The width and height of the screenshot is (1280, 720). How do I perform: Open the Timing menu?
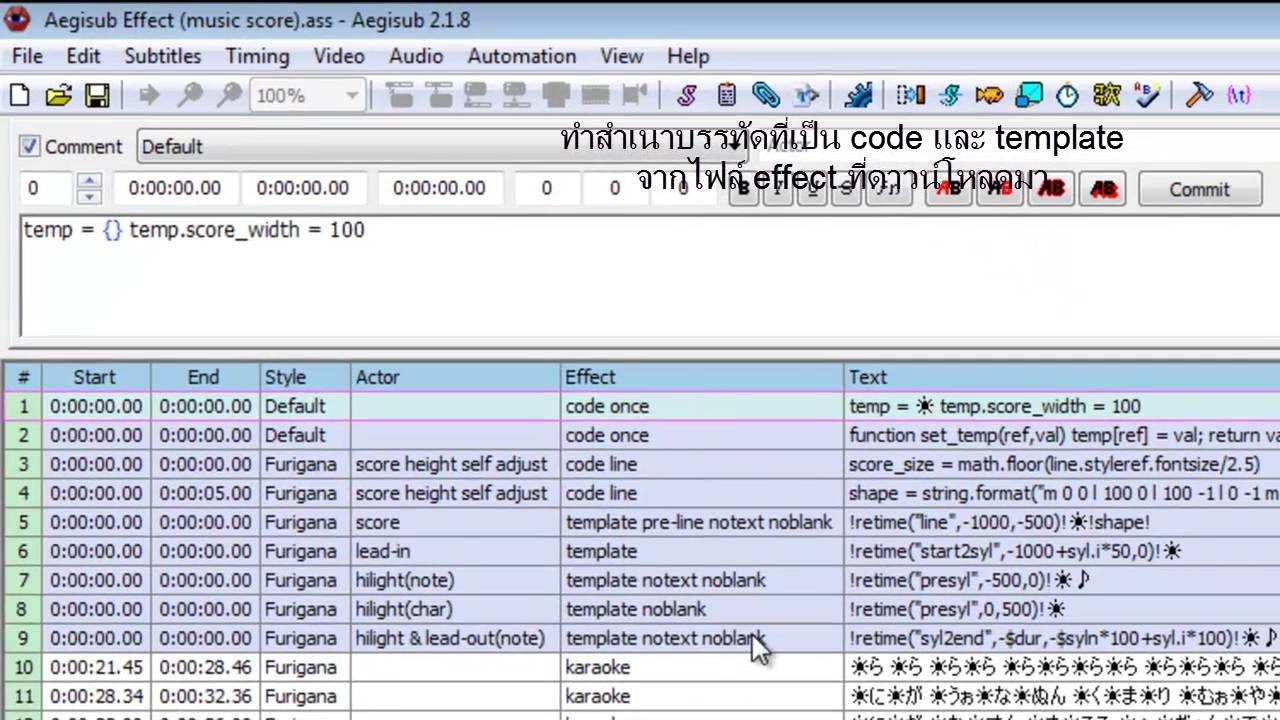(257, 56)
